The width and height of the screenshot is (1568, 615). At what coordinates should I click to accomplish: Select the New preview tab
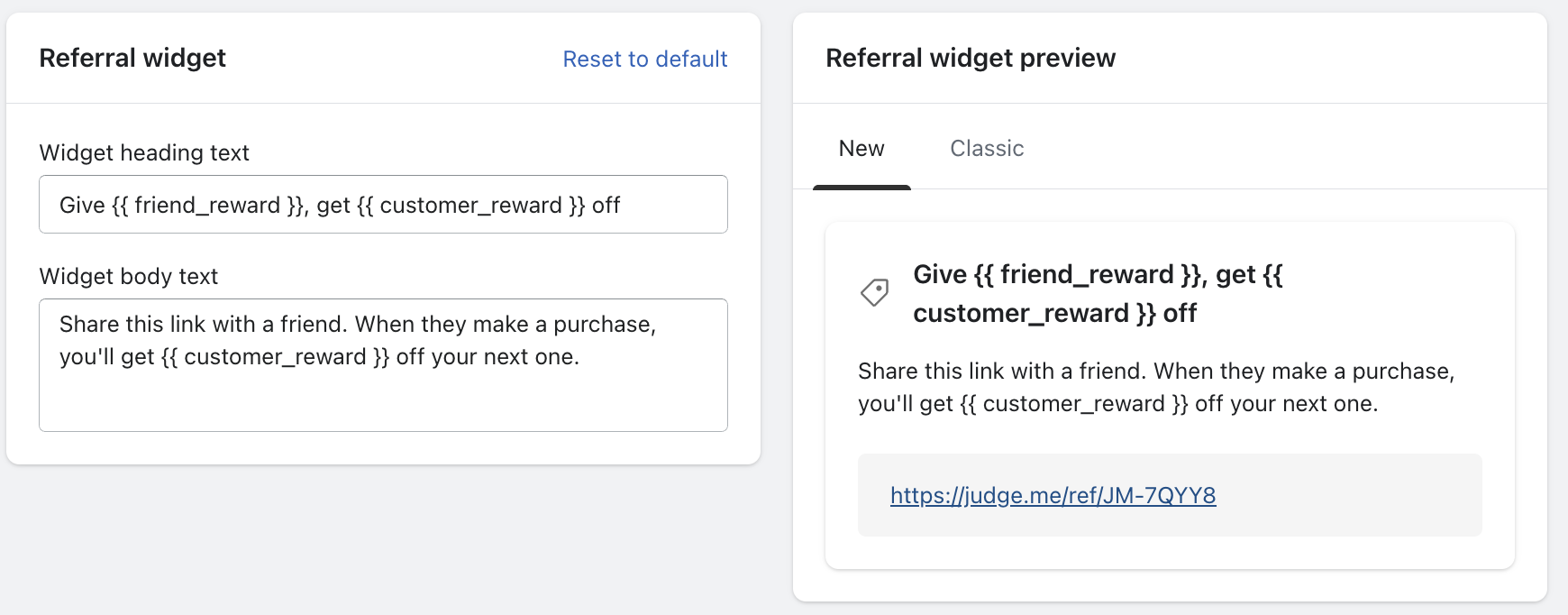pos(861,149)
